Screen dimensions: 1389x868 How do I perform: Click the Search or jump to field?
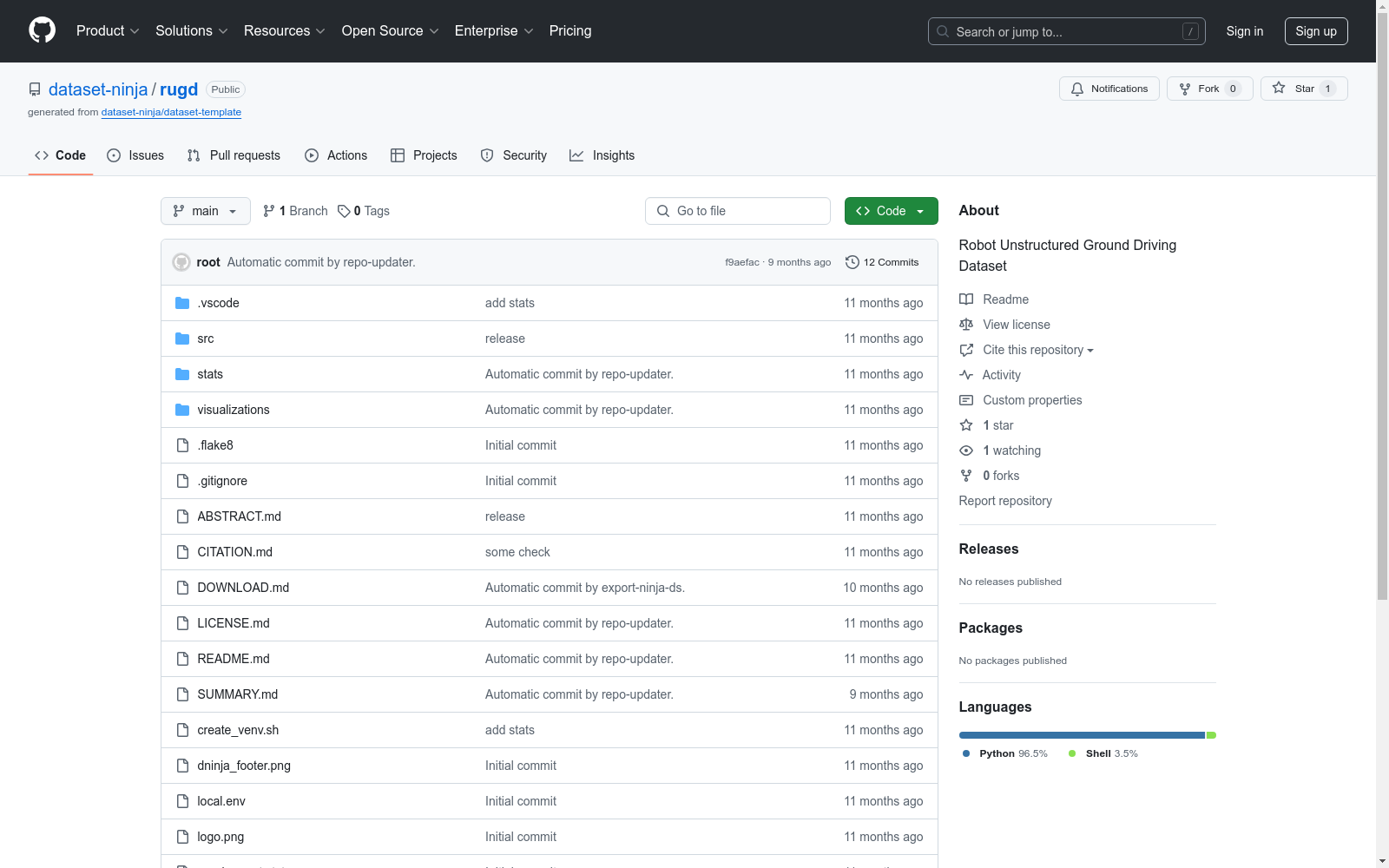click(x=1067, y=31)
